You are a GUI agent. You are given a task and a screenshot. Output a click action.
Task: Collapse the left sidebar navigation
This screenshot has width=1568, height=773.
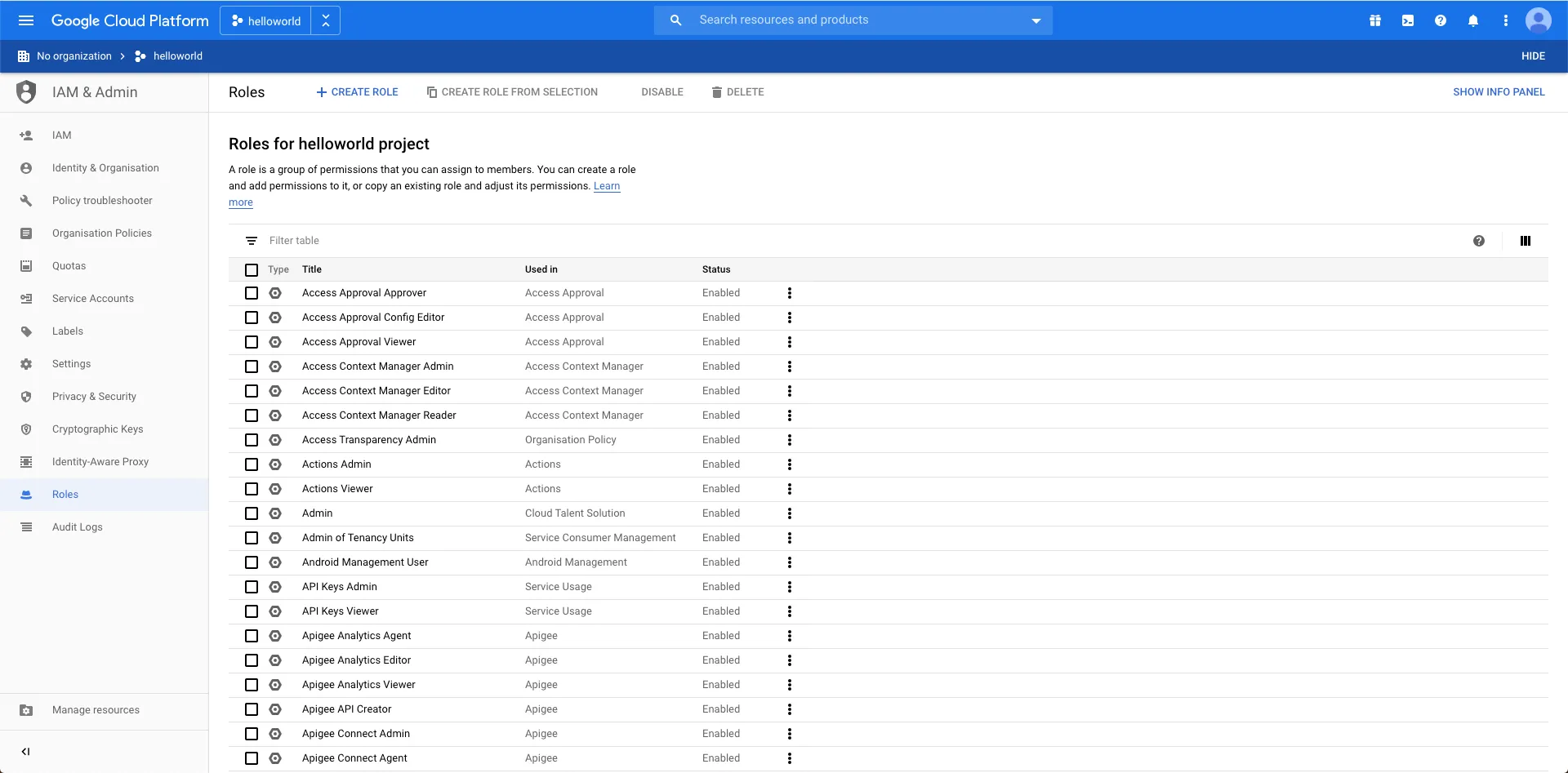click(x=25, y=752)
